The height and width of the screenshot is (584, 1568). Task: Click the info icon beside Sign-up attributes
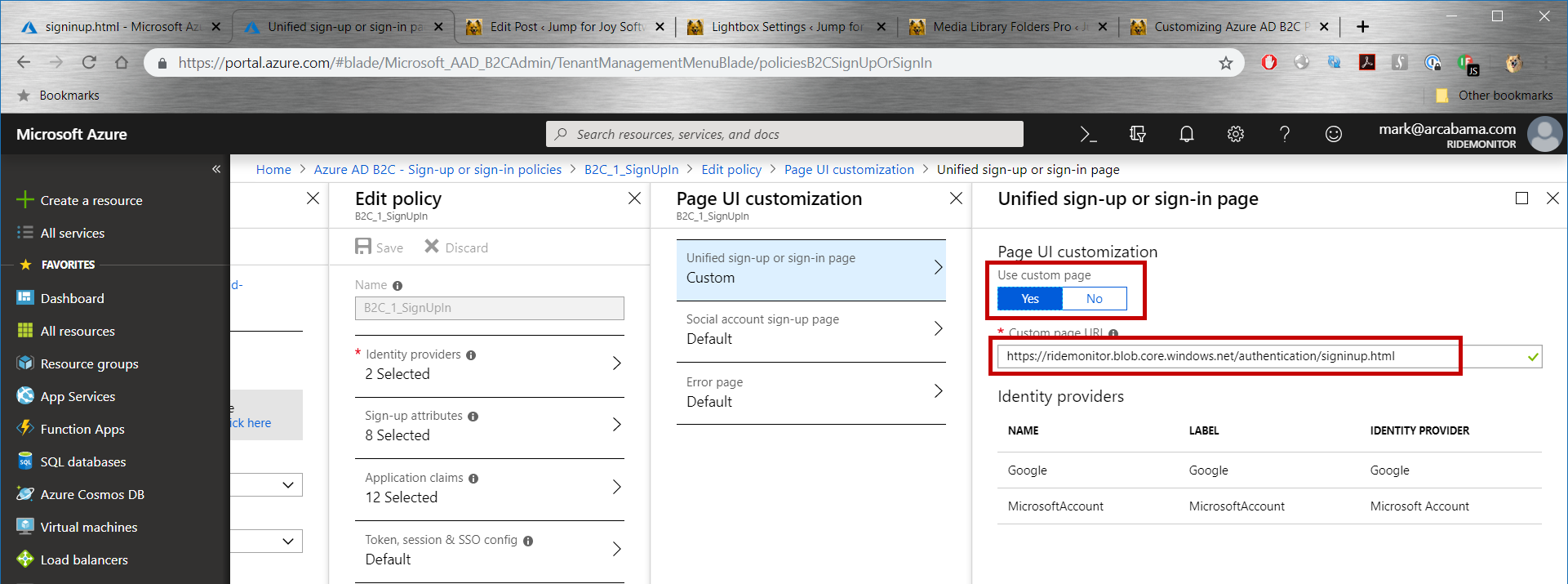tap(473, 417)
